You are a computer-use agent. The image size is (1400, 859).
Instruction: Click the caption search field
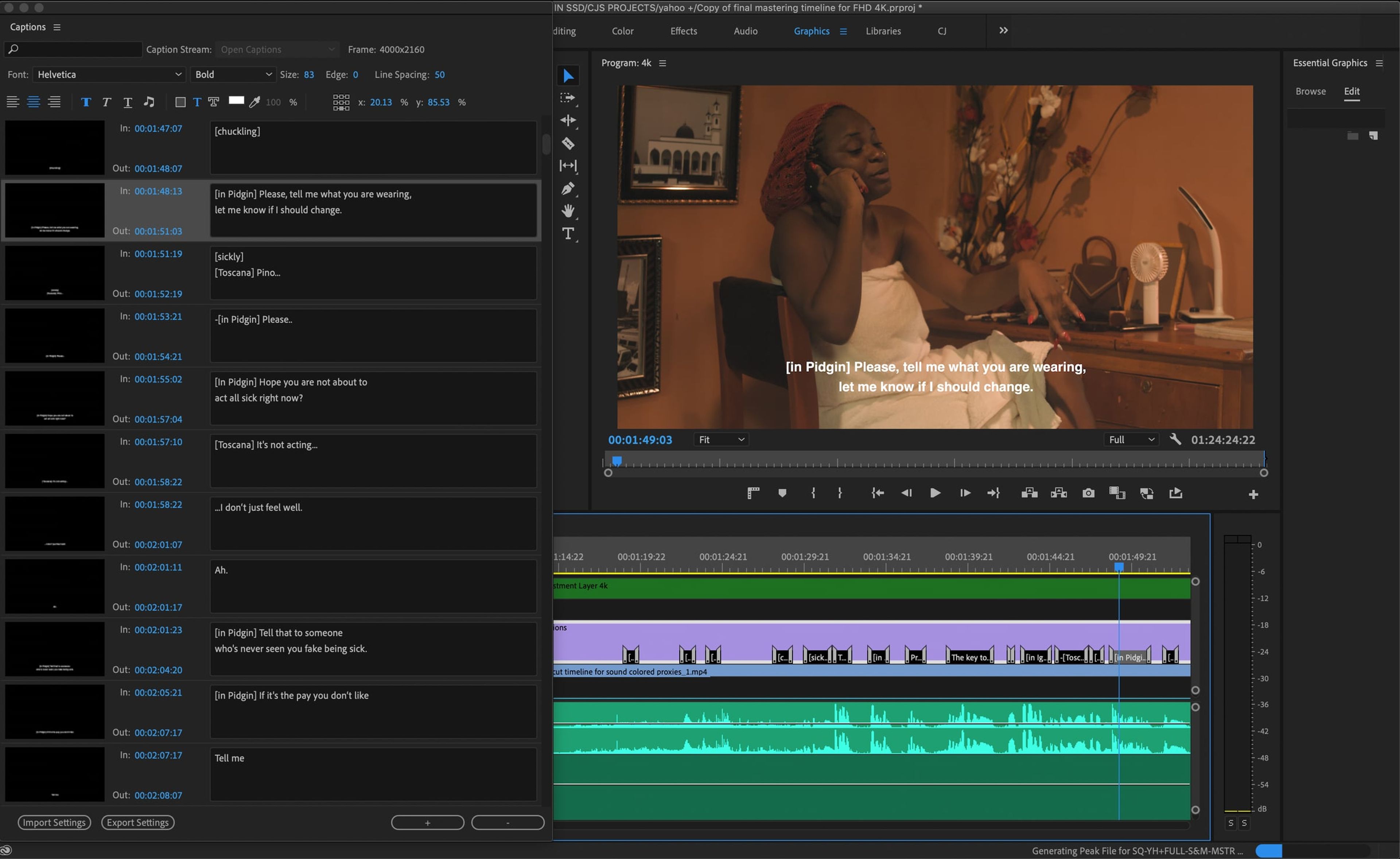73,49
